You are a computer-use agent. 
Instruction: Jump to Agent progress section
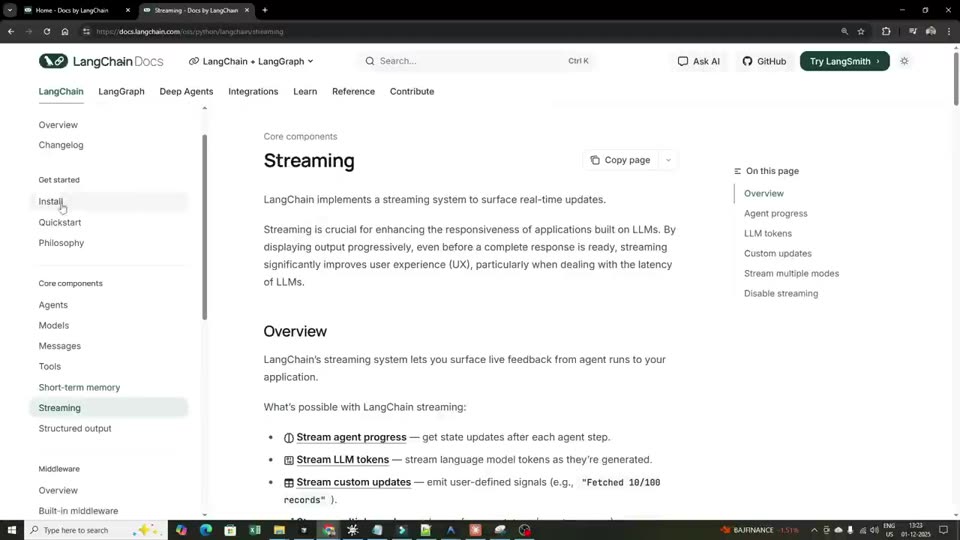coord(776,214)
